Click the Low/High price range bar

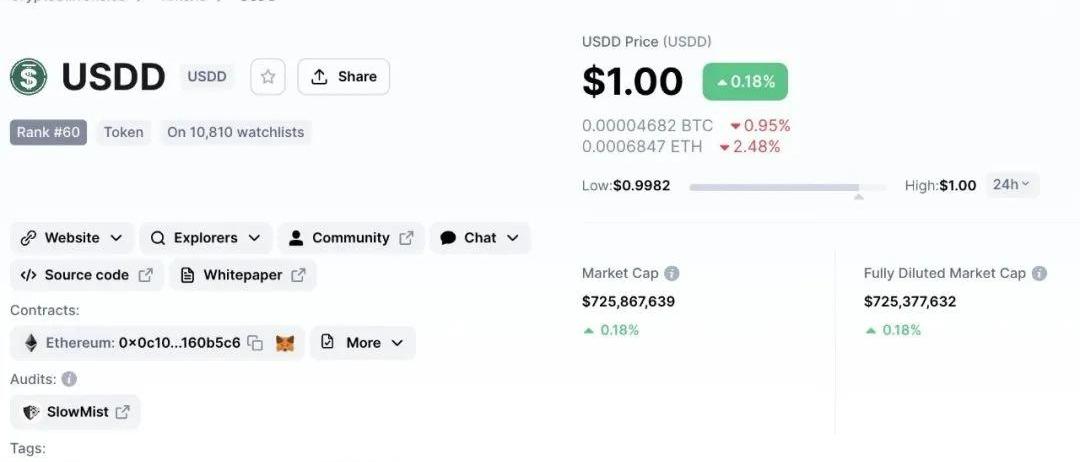point(787,187)
